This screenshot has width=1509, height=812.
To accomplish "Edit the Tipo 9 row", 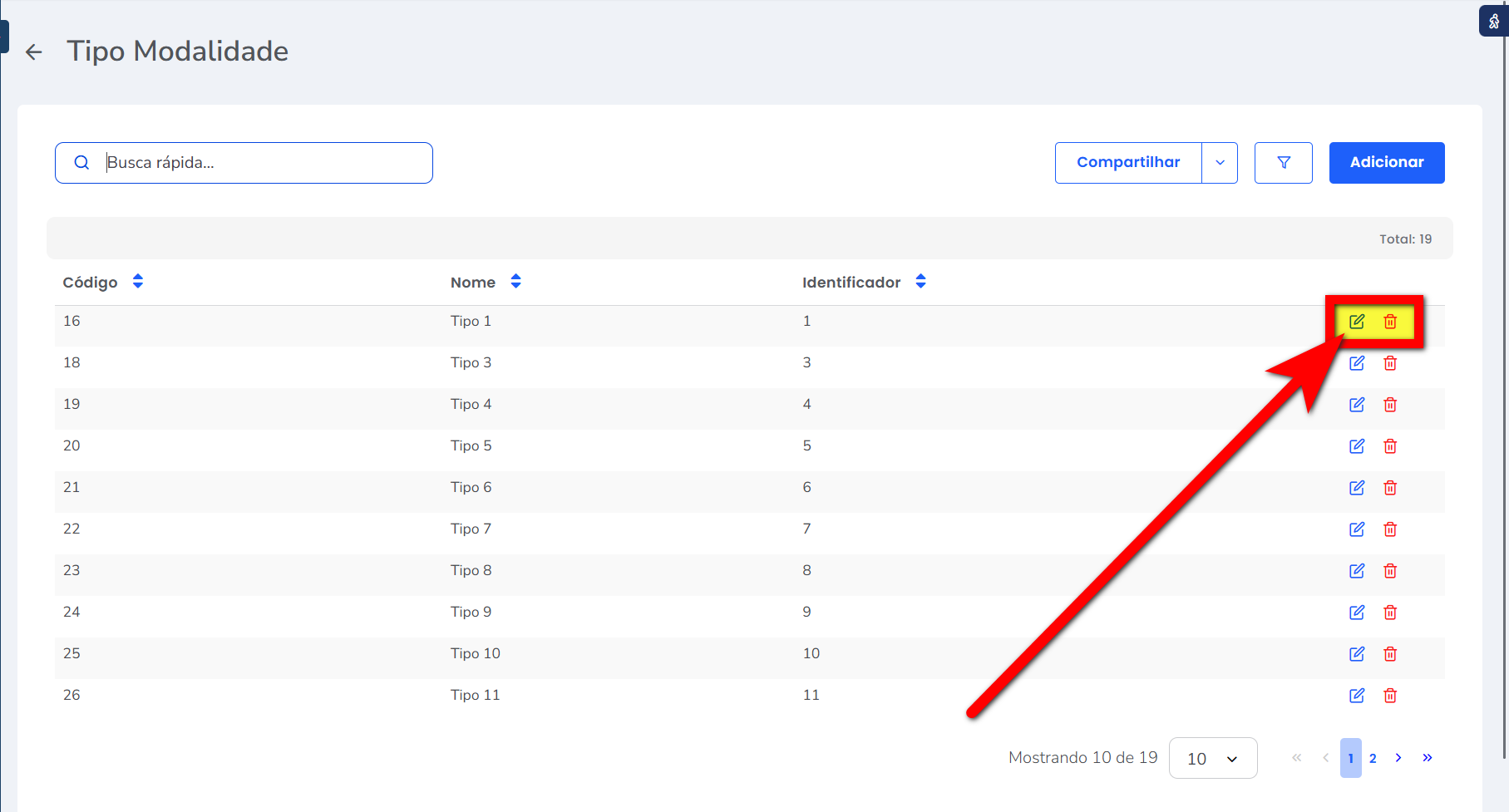I will [x=1356, y=613].
